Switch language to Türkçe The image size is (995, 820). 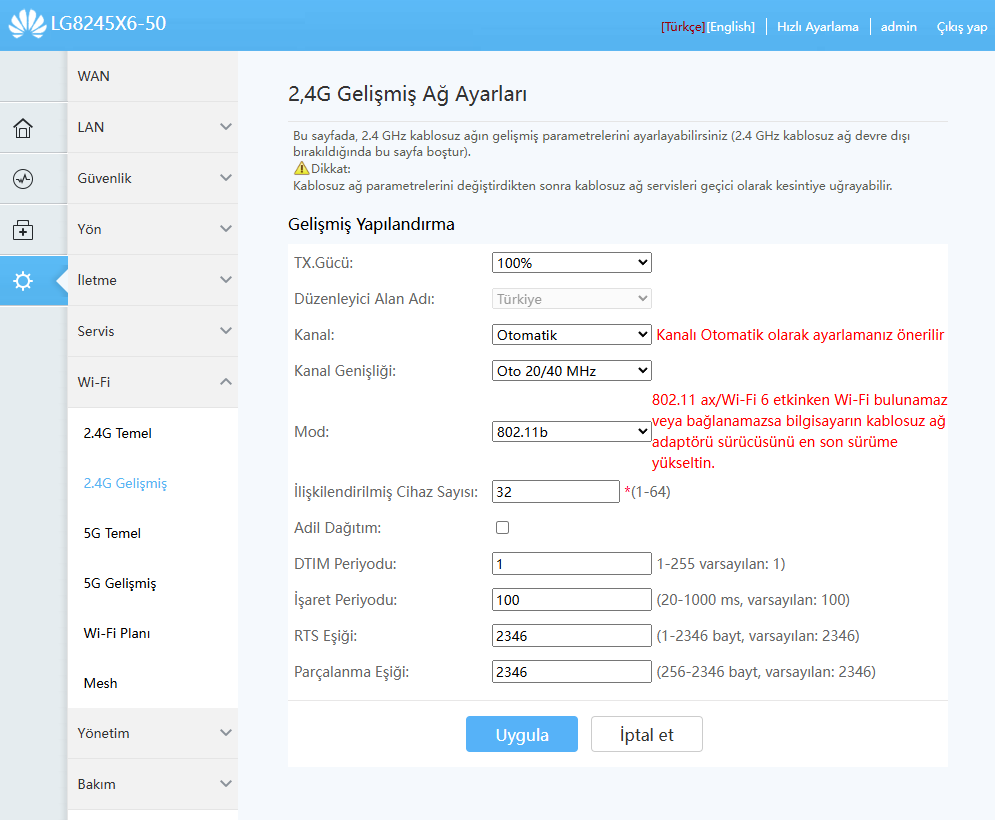tap(683, 27)
